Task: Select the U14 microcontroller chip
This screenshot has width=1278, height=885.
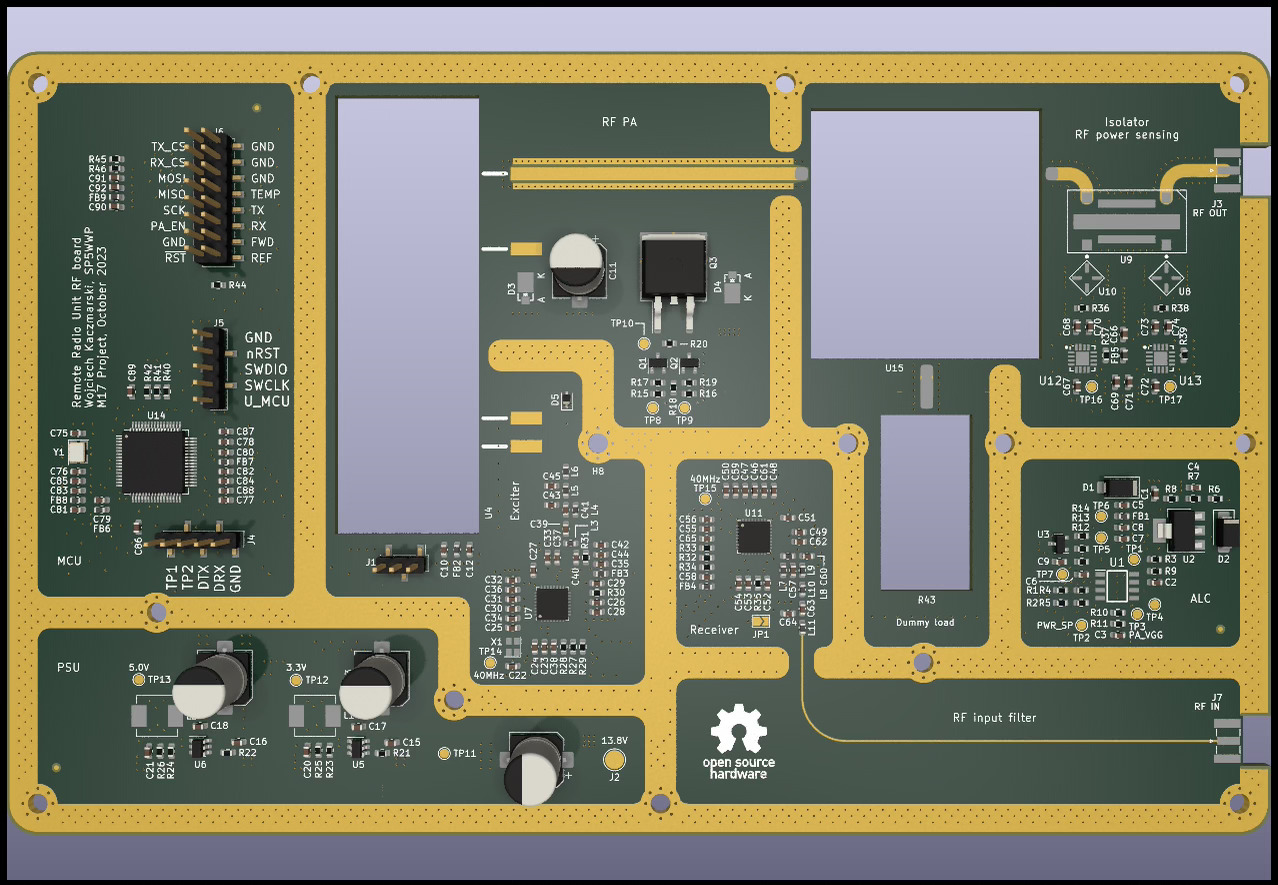Action: [x=153, y=463]
